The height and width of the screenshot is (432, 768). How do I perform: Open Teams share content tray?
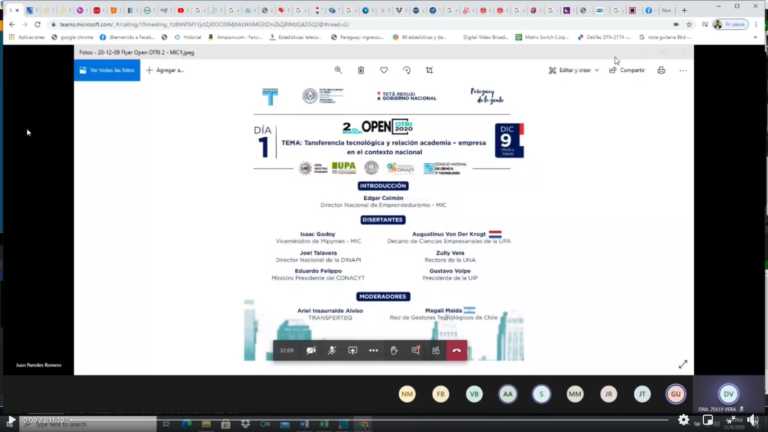click(353, 351)
